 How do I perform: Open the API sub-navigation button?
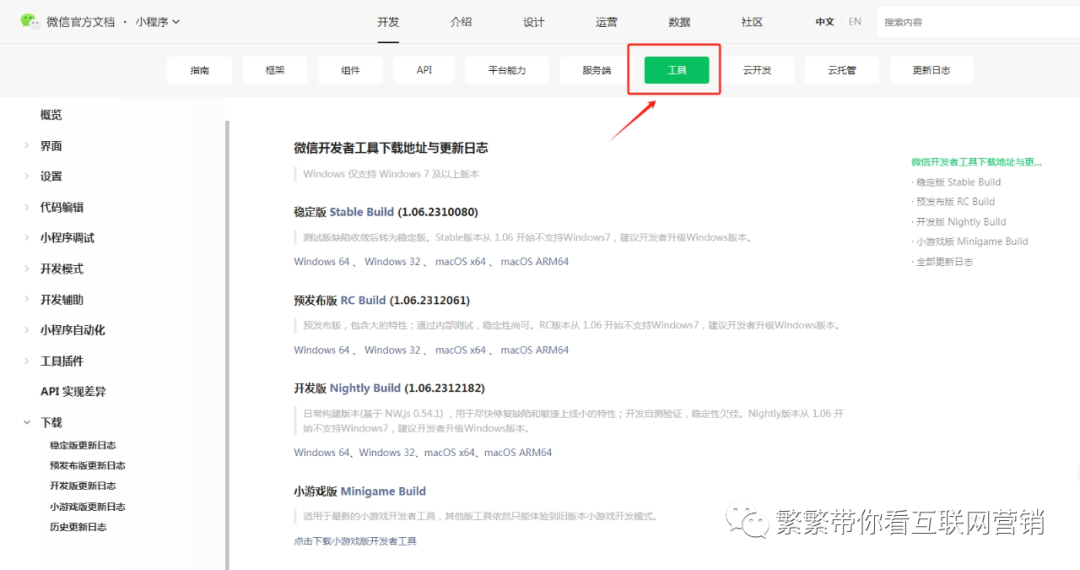tap(424, 70)
